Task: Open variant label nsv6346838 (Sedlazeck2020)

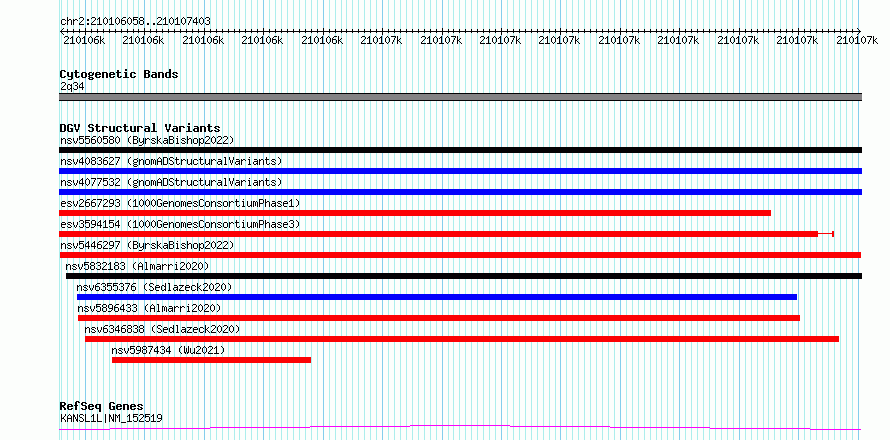Action: pyautogui.click(x=162, y=329)
